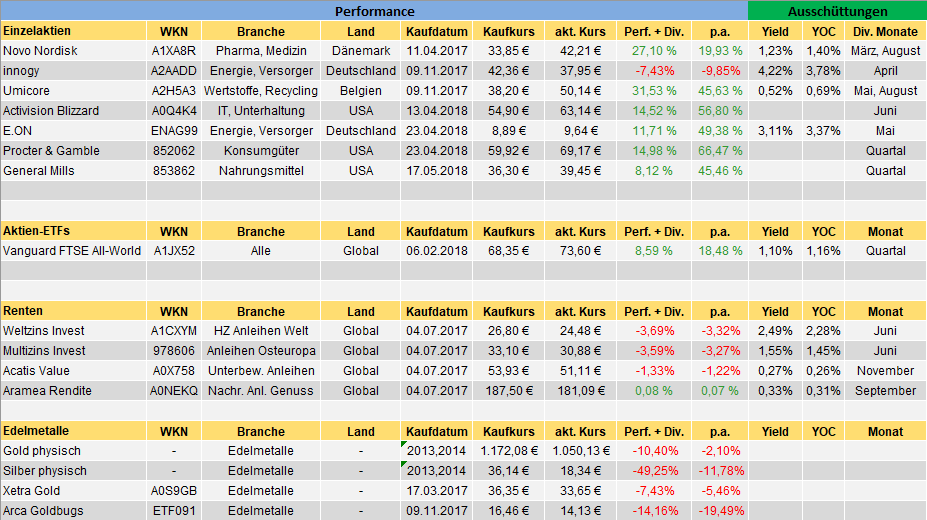Click current price 42,21 €
Screen dimensions: 927x520
pyautogui.click(x=581, y=51)
